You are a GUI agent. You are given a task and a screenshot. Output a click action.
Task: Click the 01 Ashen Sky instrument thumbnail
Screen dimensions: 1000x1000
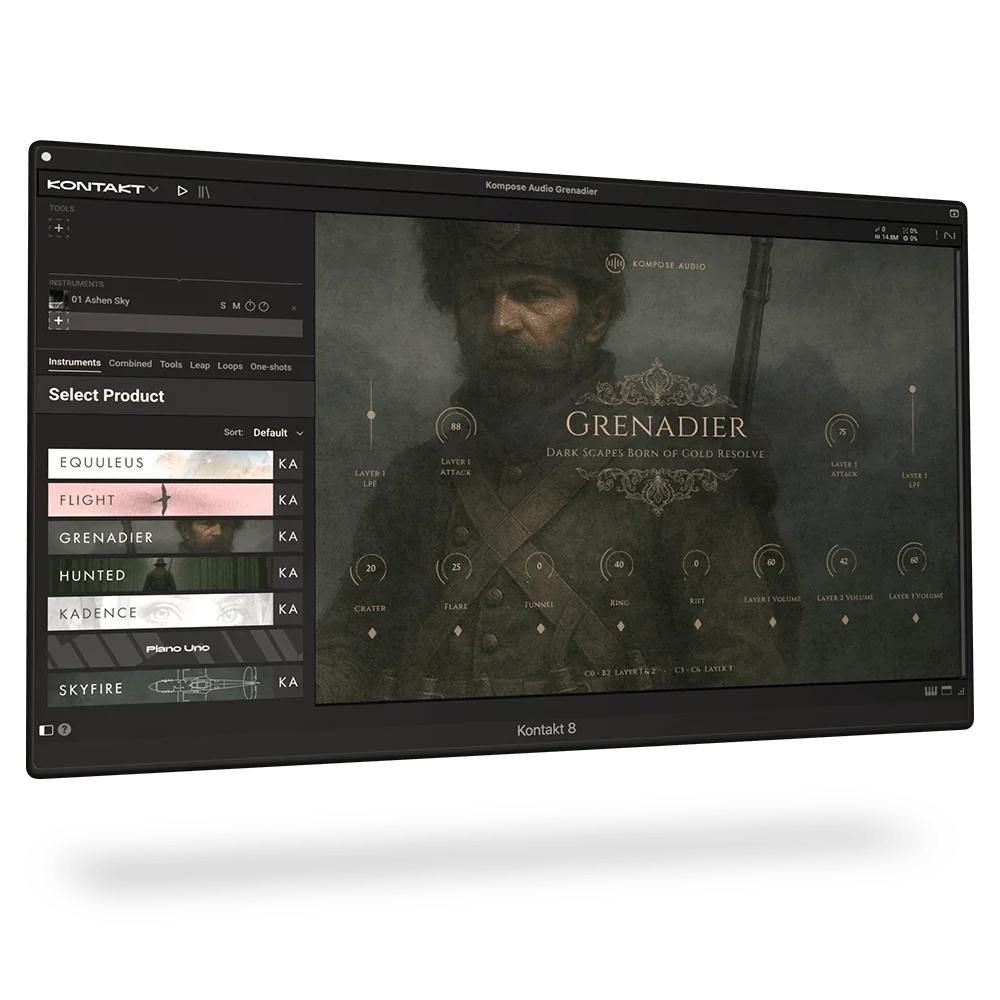click(x=59, y=300)
